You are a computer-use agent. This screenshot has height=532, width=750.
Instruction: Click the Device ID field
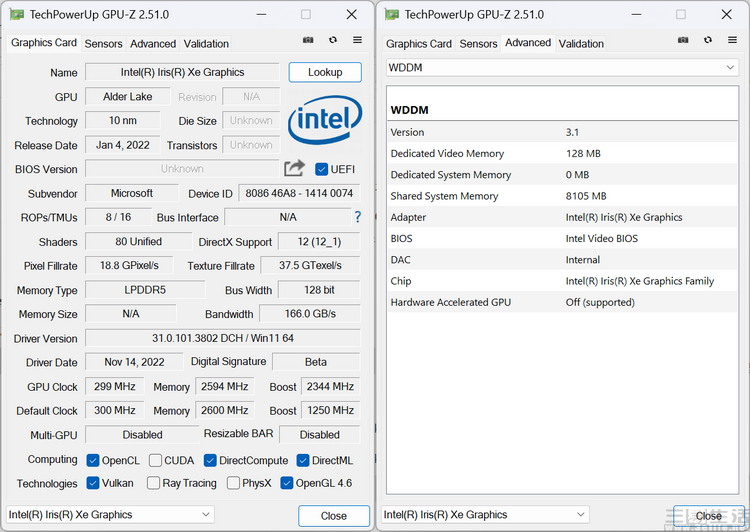click(299, 193)
